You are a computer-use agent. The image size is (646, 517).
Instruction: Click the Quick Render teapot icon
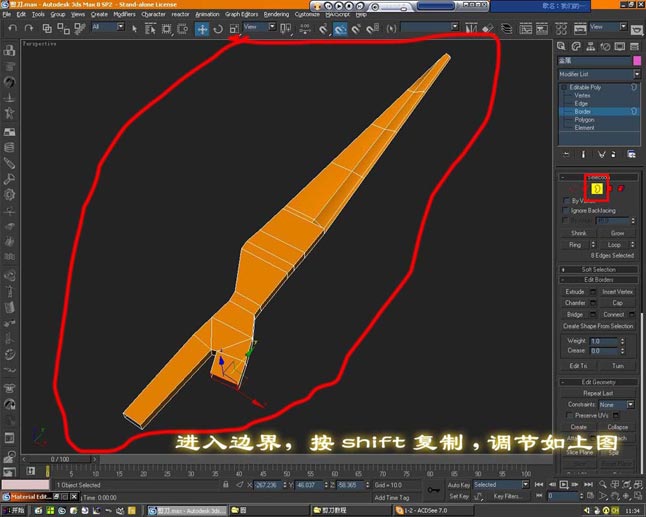[x=637, y=30]
